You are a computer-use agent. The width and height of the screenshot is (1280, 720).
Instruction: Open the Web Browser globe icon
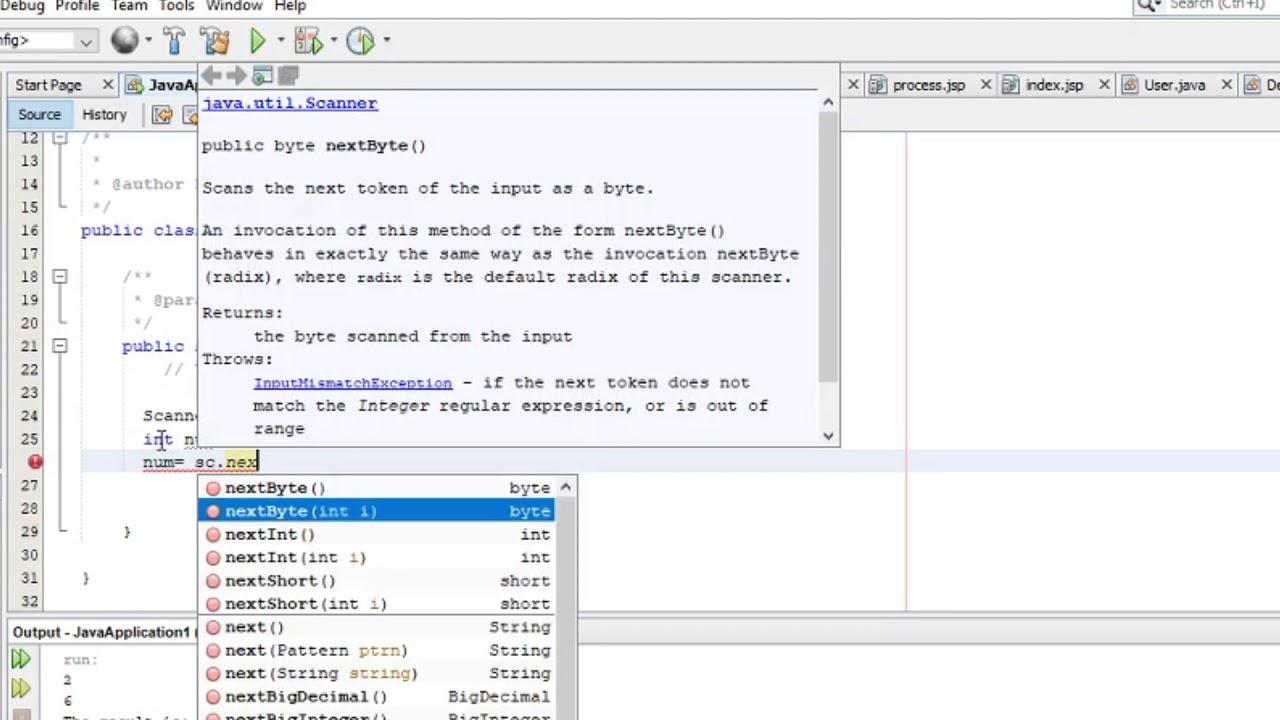tap(125, 40)
